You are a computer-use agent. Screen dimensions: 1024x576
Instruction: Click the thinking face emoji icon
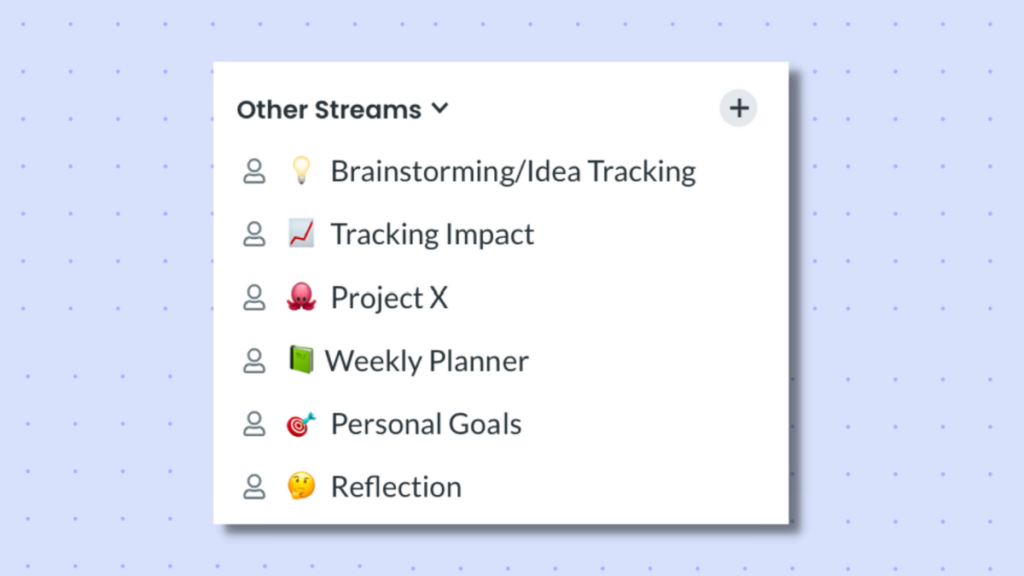coord(301,487)
